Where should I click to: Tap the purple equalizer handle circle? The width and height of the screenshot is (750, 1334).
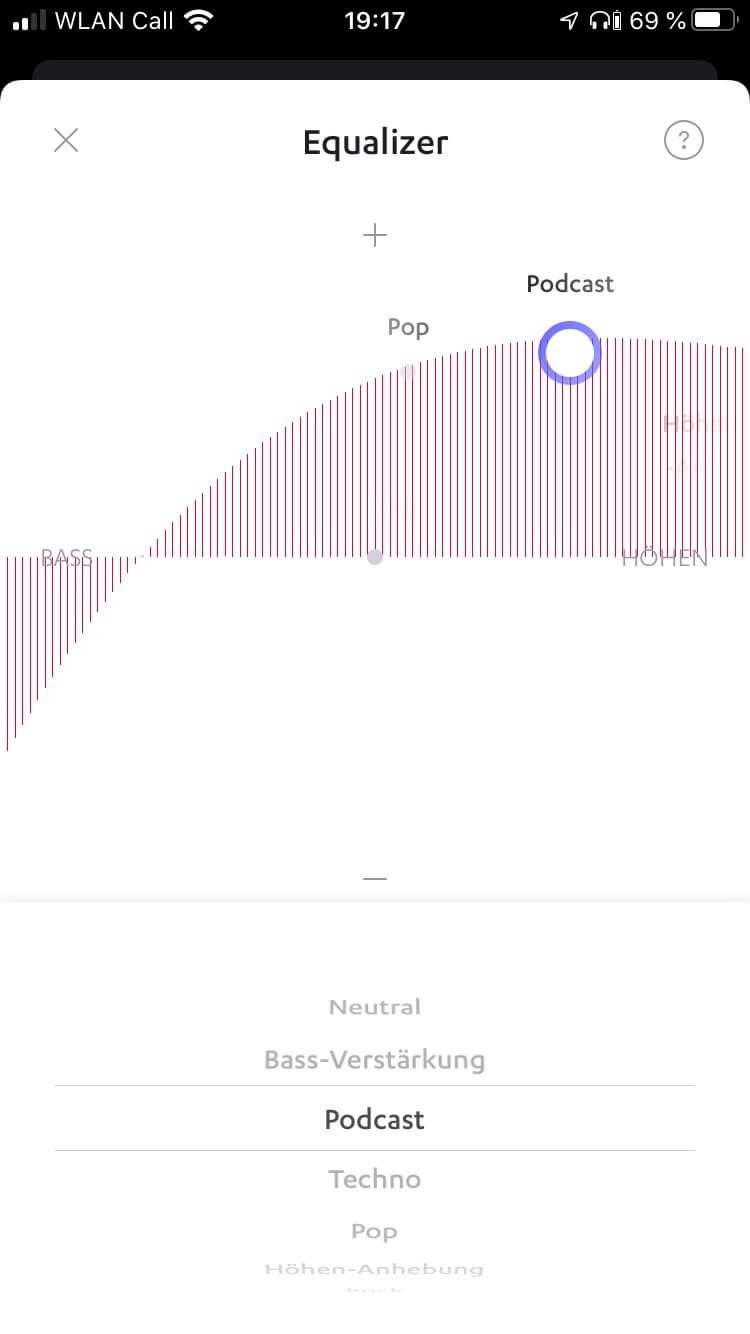tap(570, 352)
